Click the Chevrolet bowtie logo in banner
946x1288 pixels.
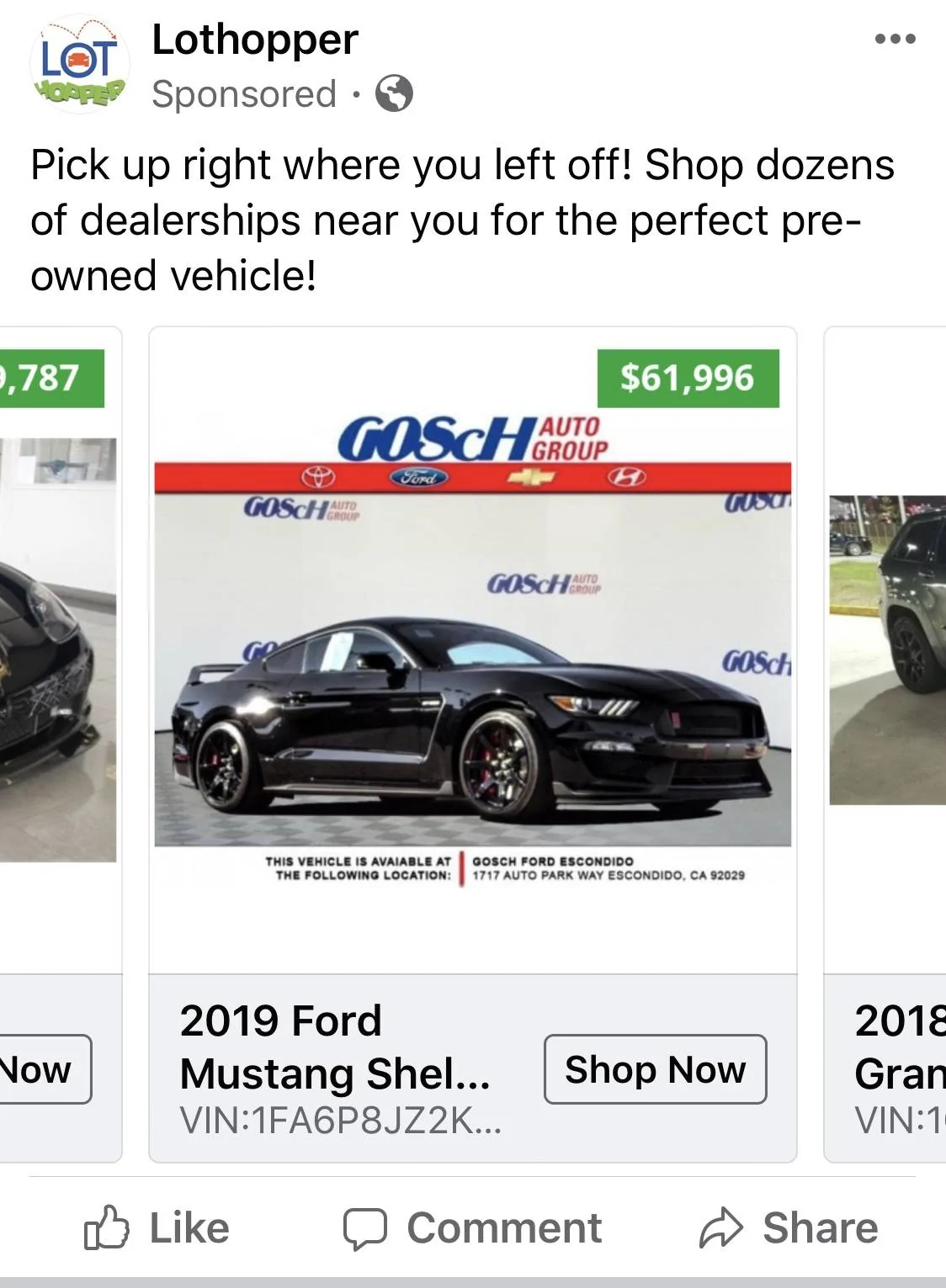[530, 477]
